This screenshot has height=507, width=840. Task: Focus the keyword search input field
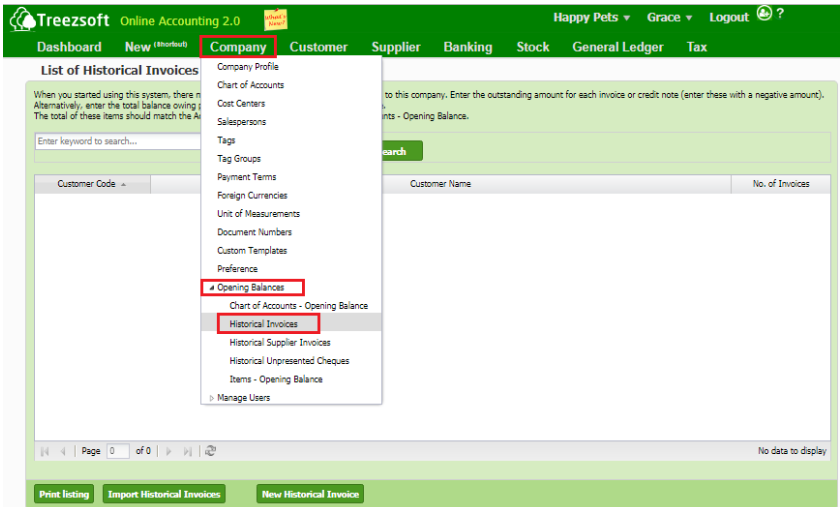(x=118, y=142)
